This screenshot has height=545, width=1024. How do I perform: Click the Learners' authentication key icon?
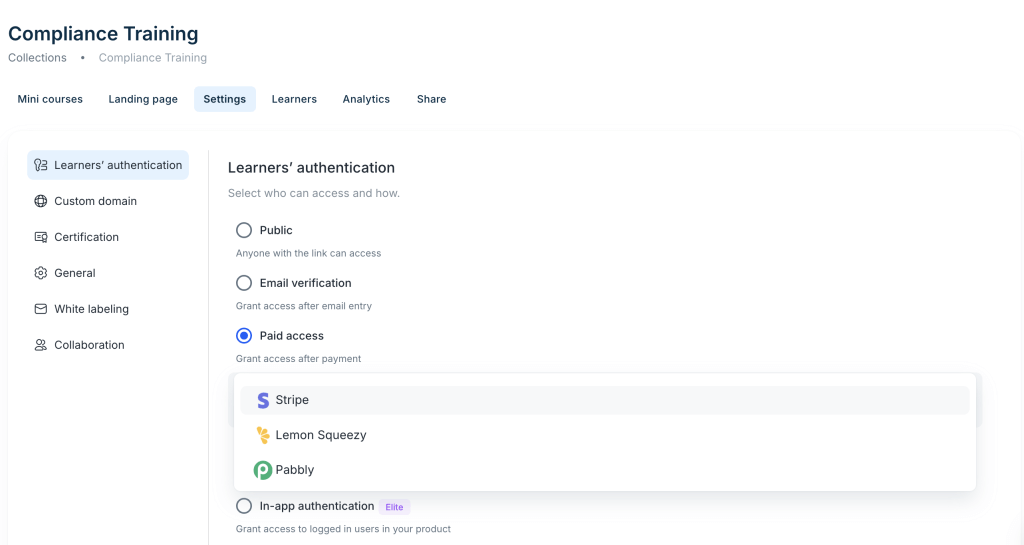(x=41, y=165)
